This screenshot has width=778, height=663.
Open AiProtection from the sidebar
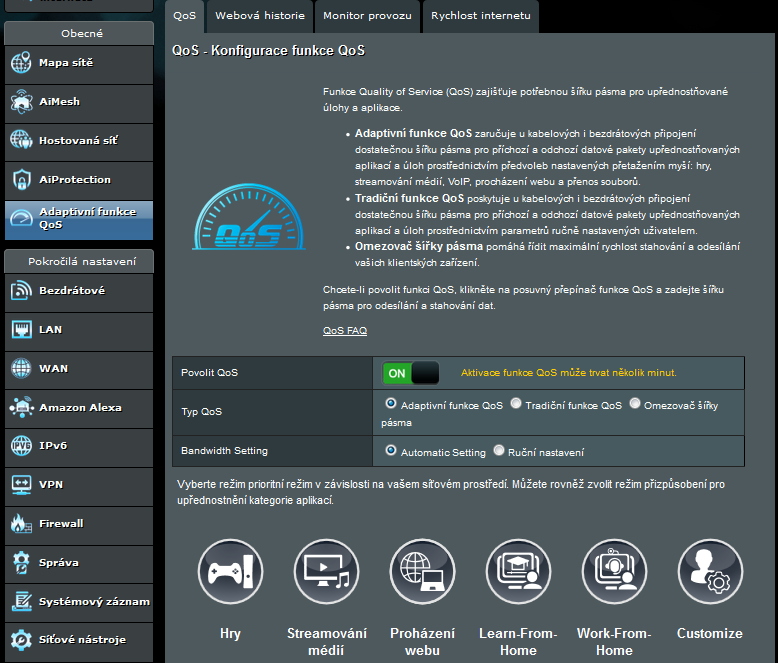click(x=76, y=180)
